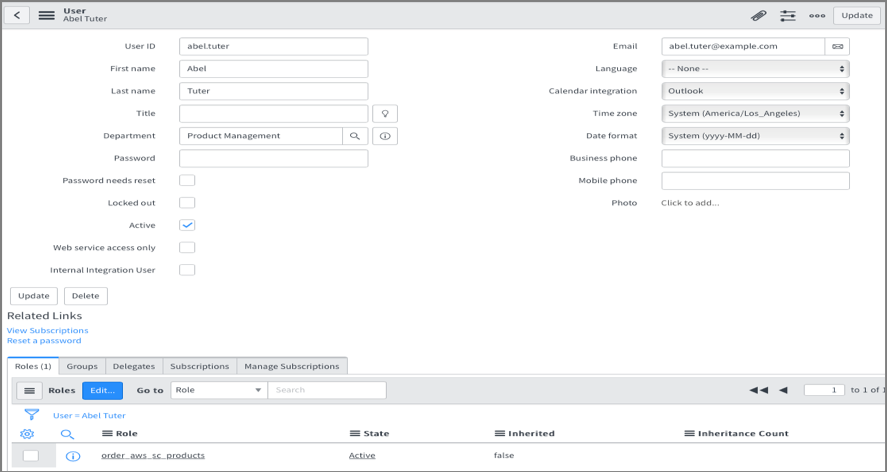Open the Roles list menu icon
The width and height of the screenshot is (887, 472).
[x=29, y=391]
